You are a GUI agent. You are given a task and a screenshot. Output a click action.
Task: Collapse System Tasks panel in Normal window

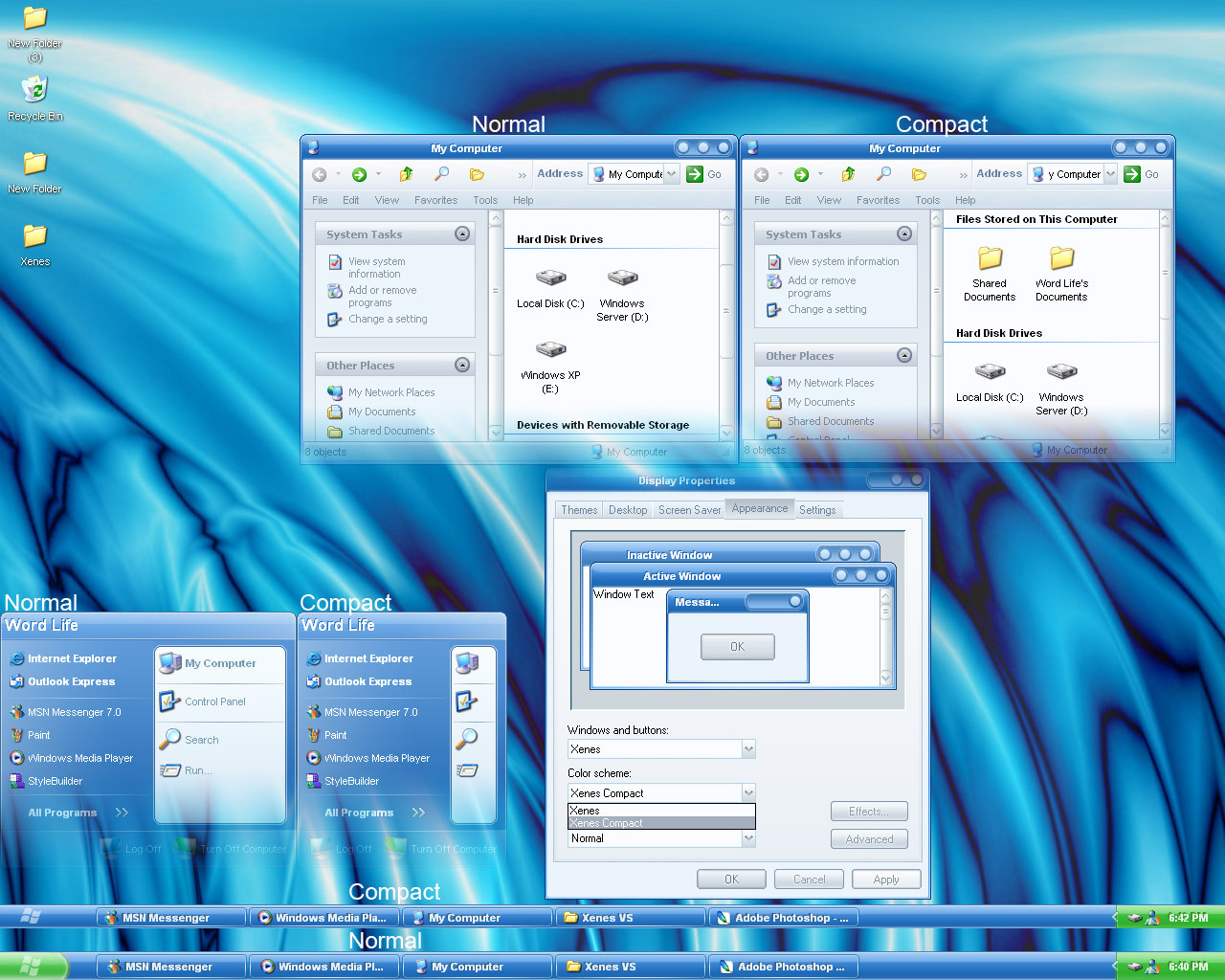tap(462, 234)
